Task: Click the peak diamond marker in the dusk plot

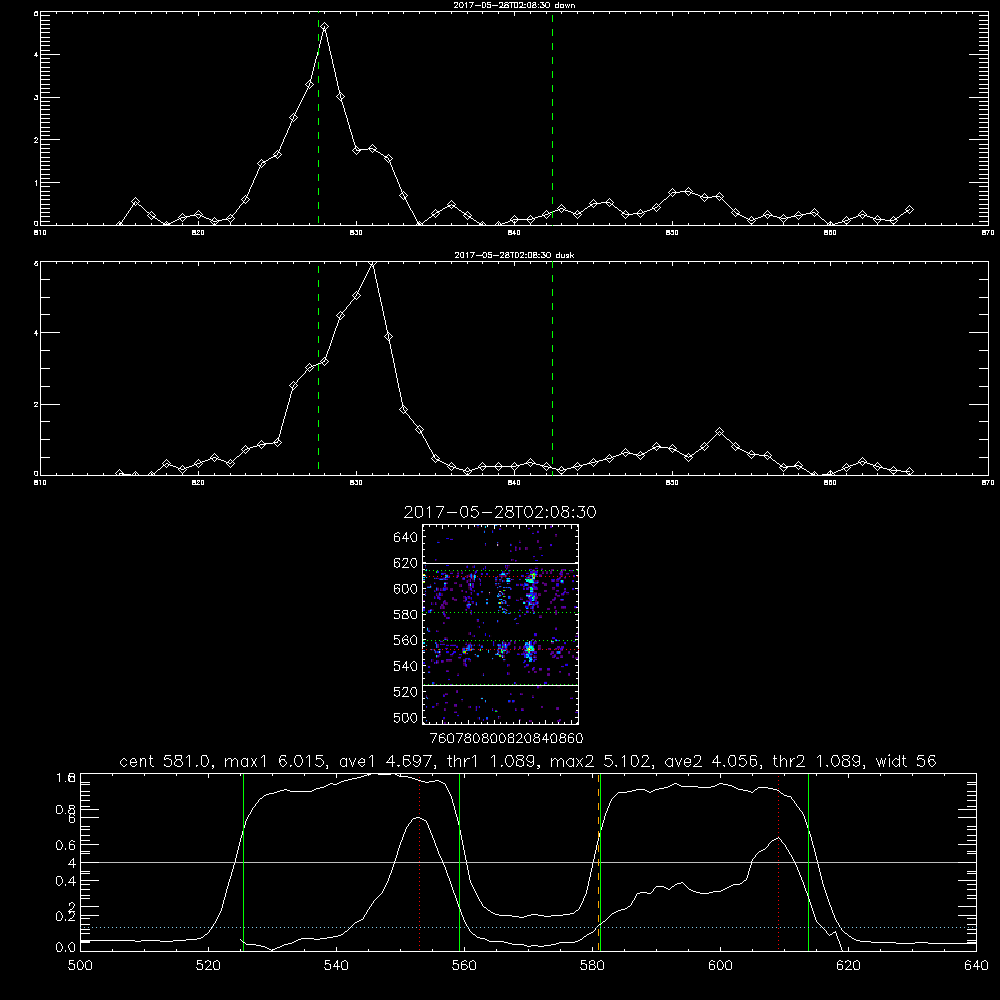Action: coord(372,263)
